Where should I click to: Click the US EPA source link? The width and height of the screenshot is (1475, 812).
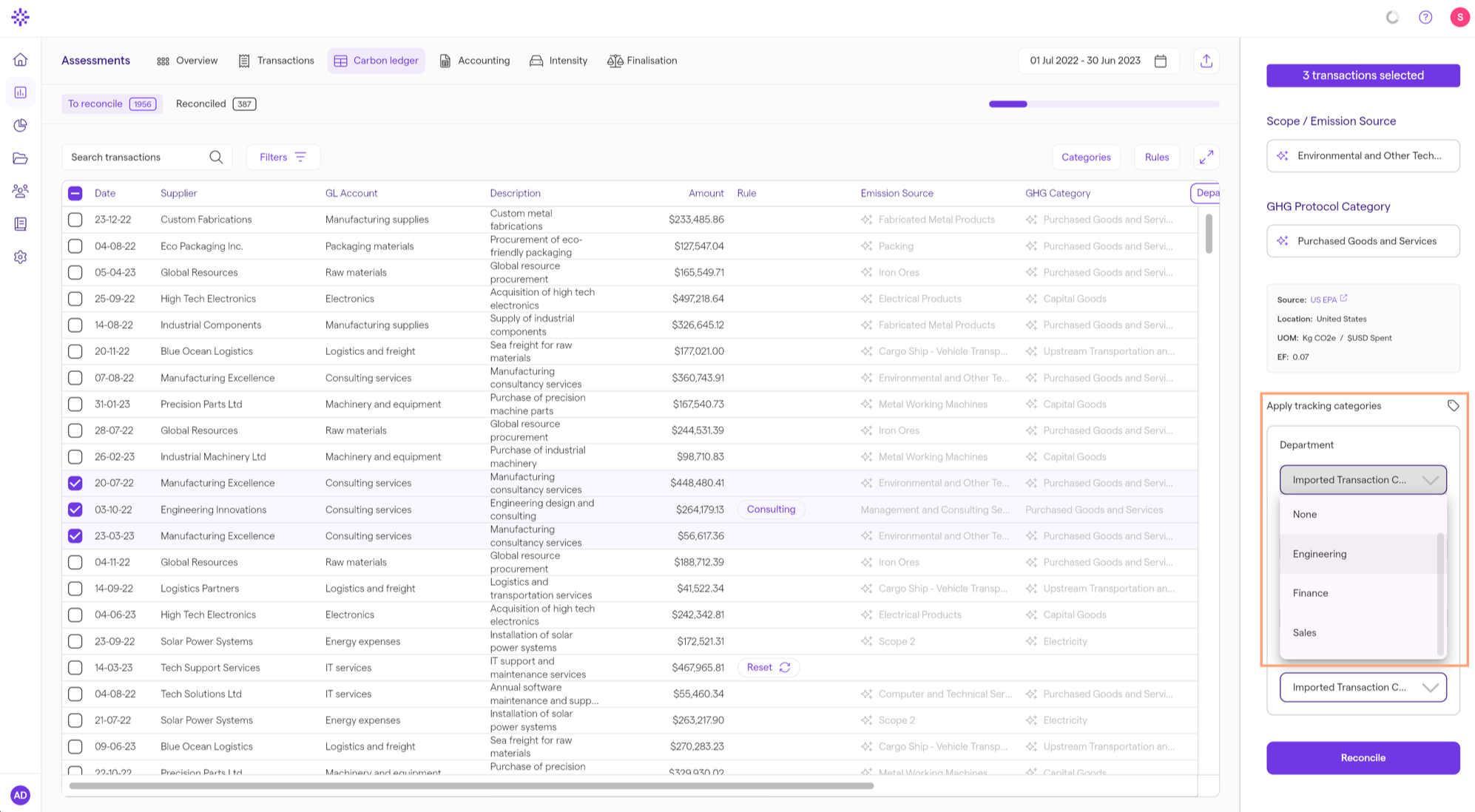(x=1323, y=300)
